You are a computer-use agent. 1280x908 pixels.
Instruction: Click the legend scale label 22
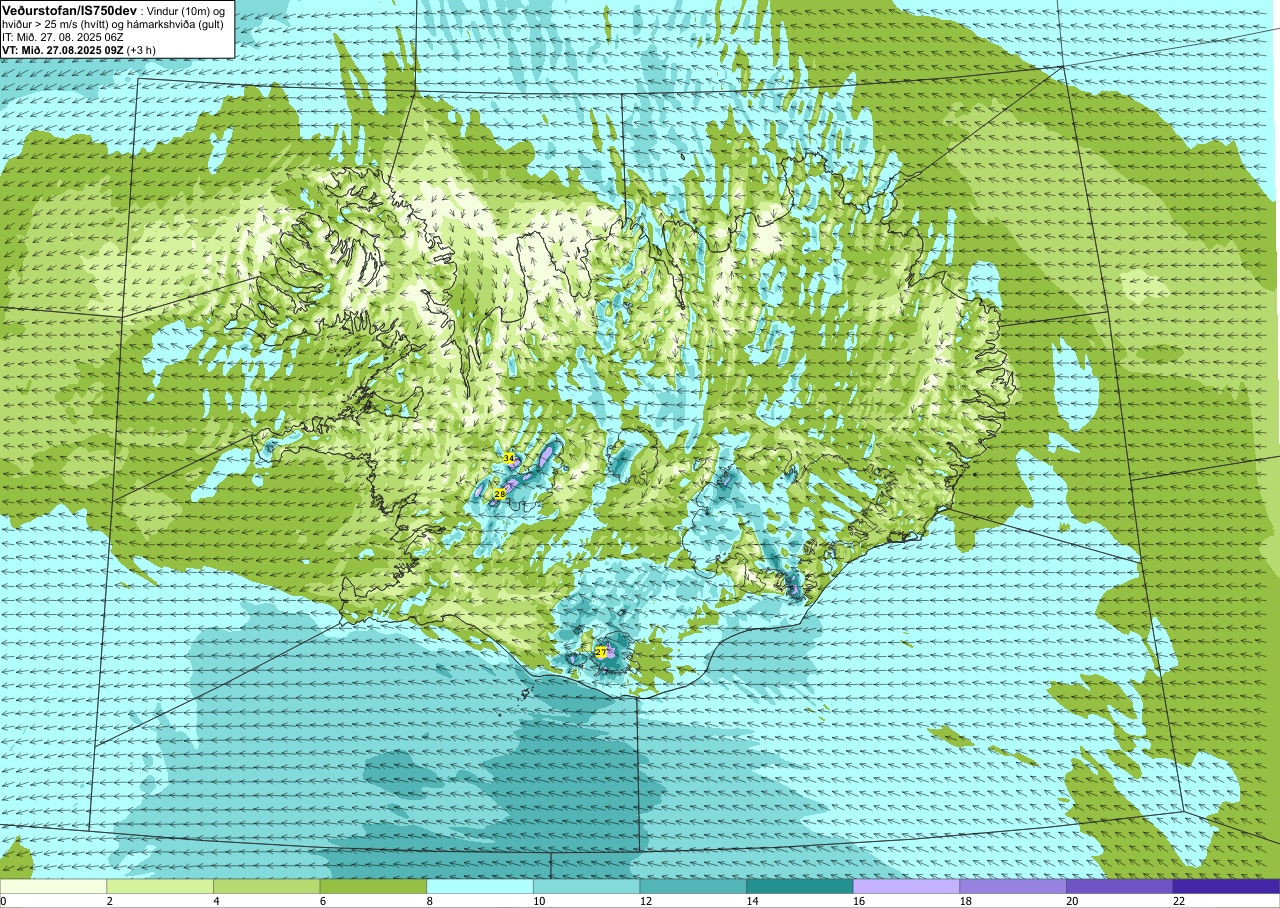[x=1178, y=901]
